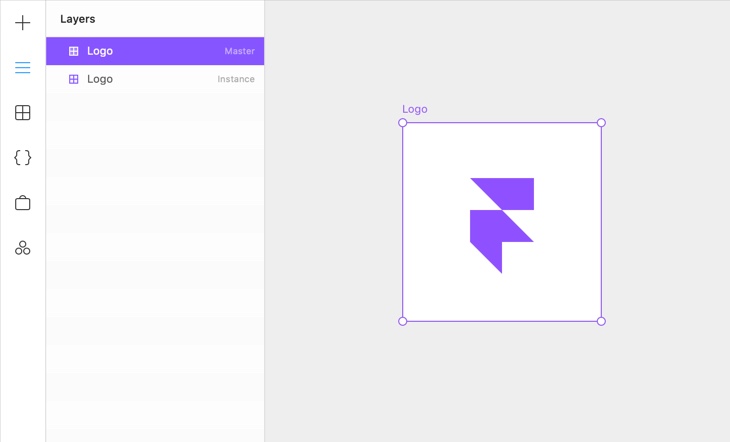Click the top-left resize handle of Logo frame

tap(403, 122)
